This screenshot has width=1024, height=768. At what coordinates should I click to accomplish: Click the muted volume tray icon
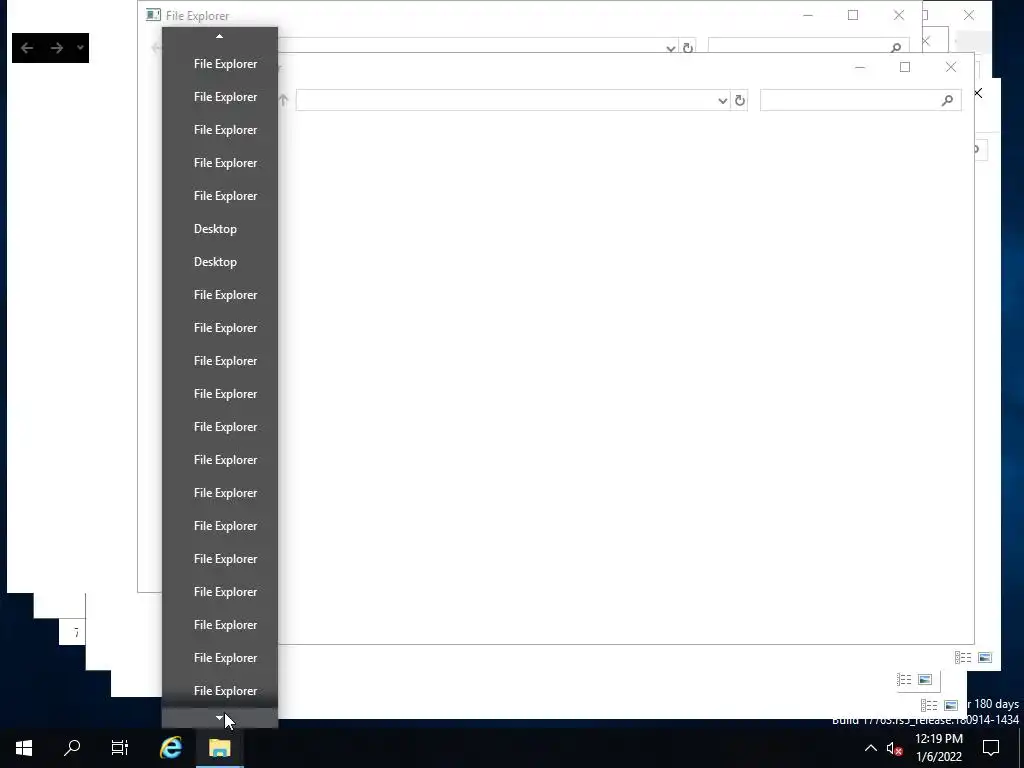pos(895,748)
